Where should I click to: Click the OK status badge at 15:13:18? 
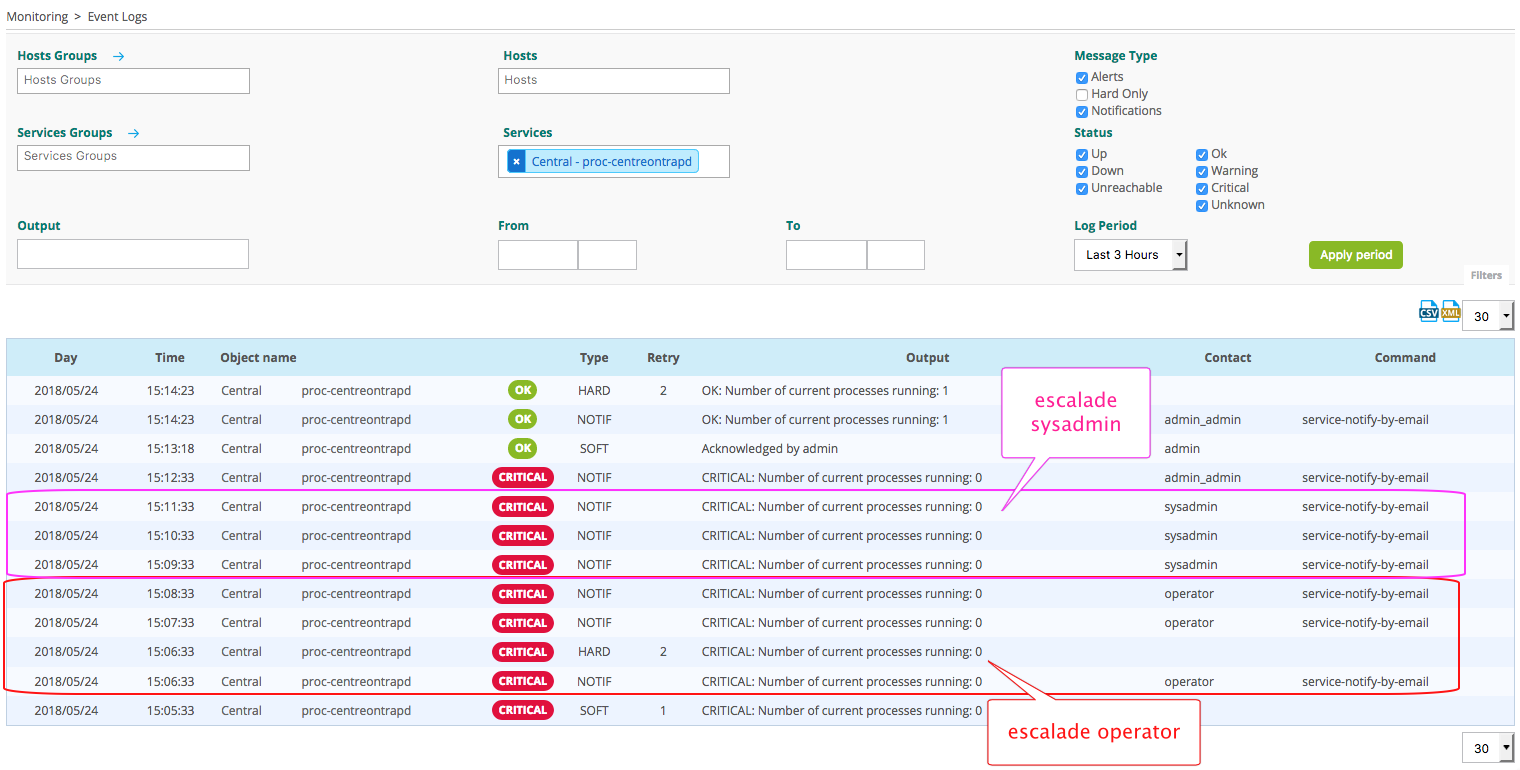tap(522, 448)
